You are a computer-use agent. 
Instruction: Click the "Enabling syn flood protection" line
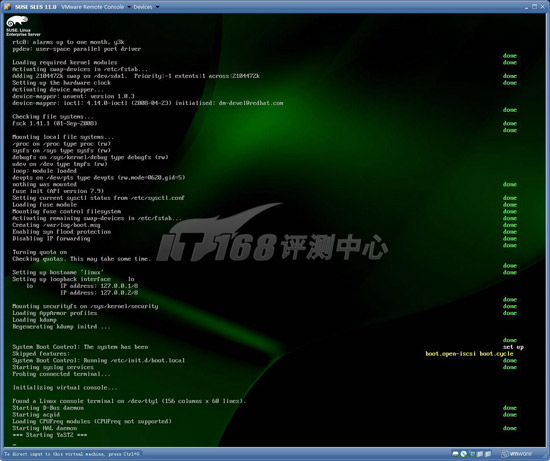coord(62,232)
